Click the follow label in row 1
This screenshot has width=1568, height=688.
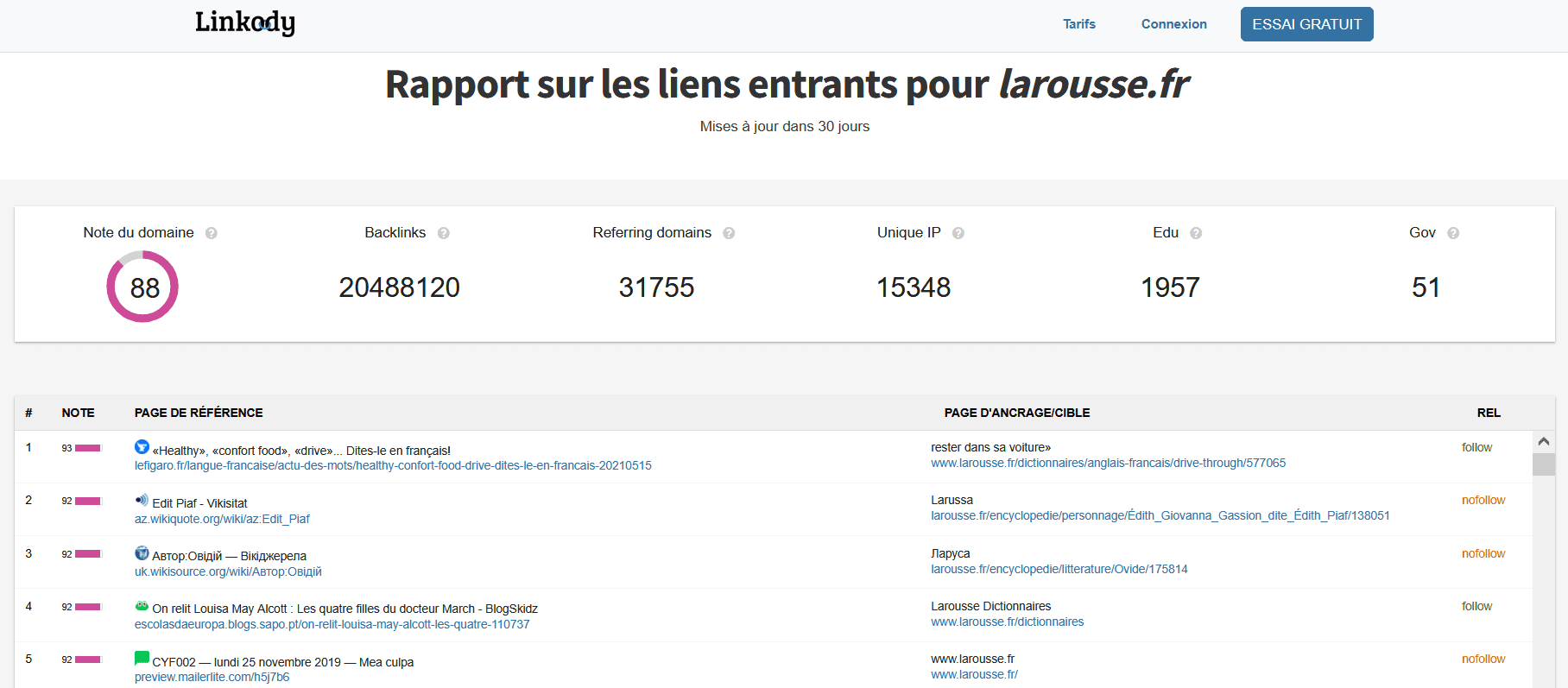coord(1476,447)
